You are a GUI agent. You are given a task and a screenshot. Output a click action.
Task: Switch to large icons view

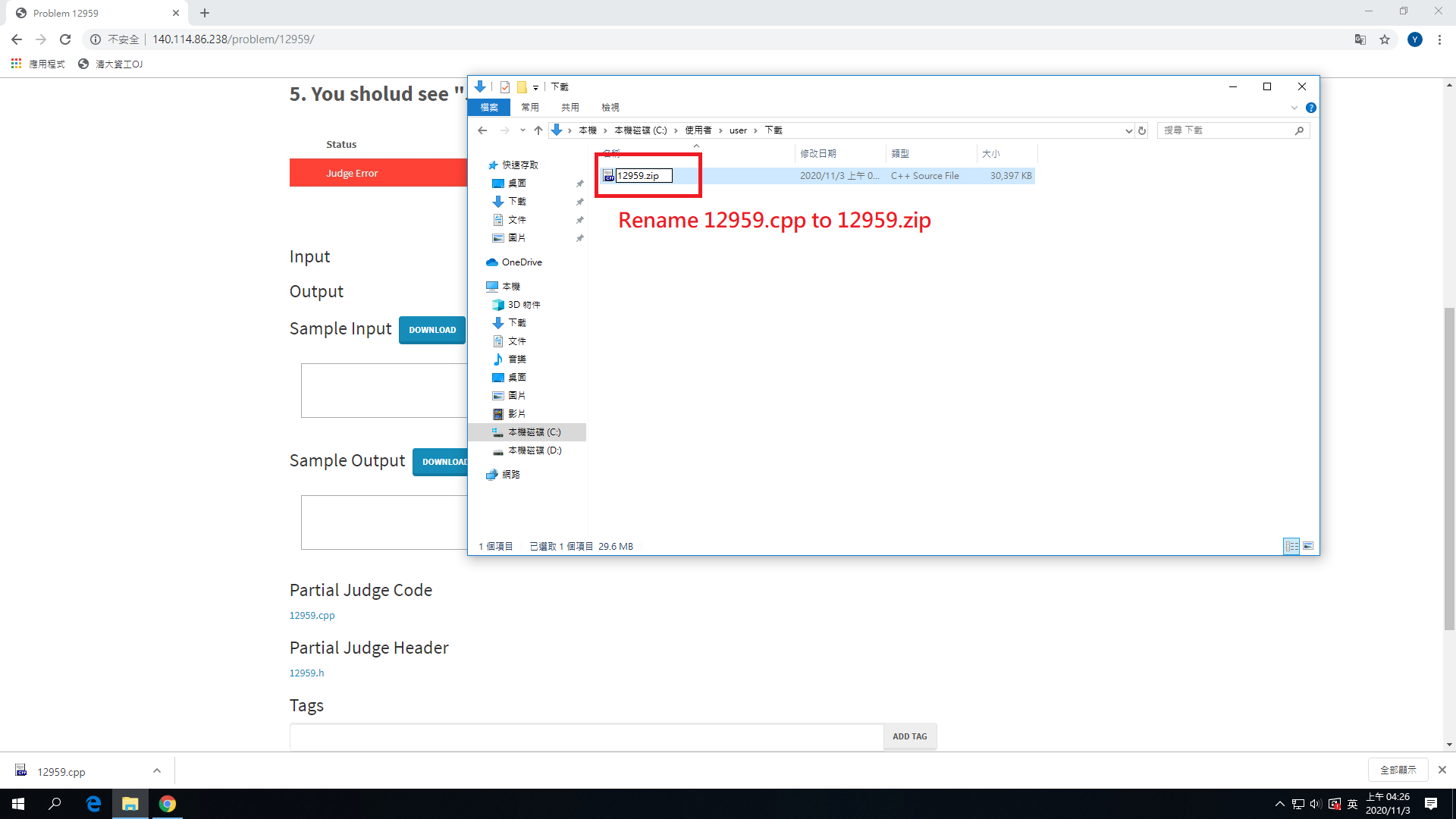pyautogui.click(x=1308, y=546)
